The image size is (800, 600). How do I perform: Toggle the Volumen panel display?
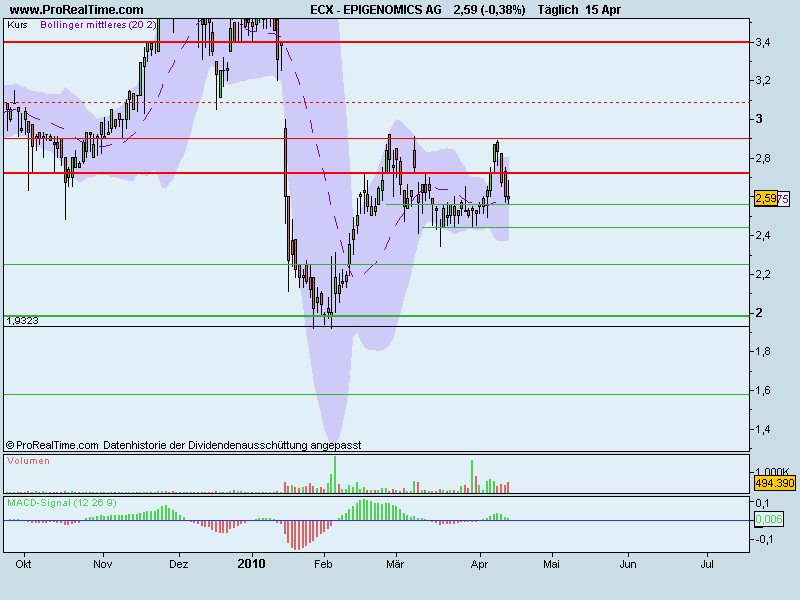coord(27,462)
